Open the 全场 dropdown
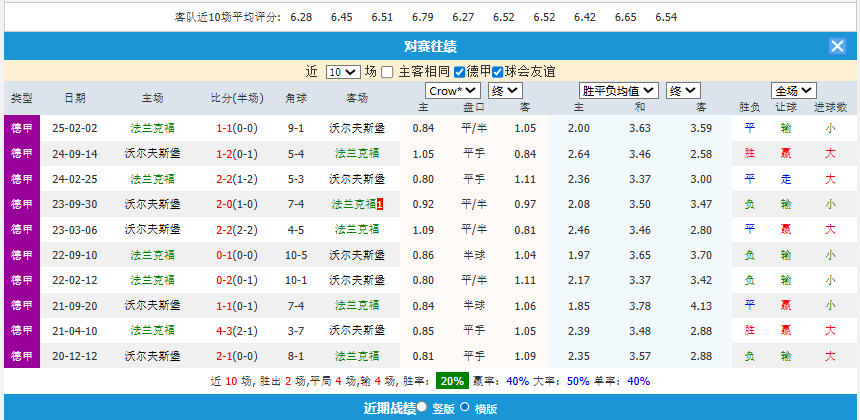The image size is (860, 420). (793, 90)
